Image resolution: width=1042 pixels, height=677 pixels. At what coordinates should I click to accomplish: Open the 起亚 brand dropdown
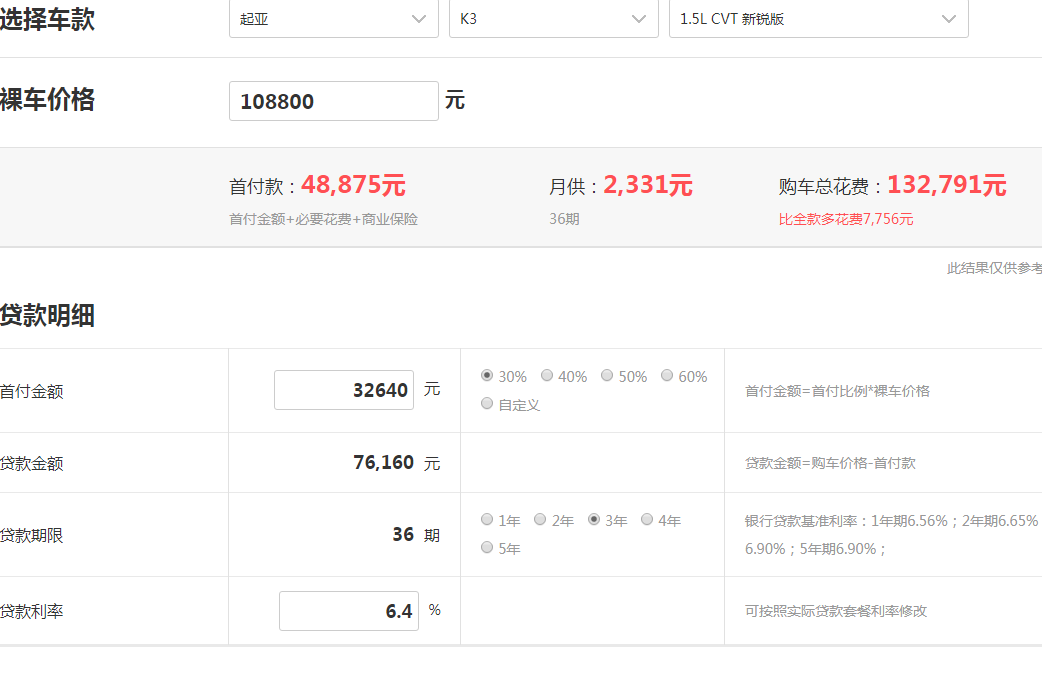point(334,19)
